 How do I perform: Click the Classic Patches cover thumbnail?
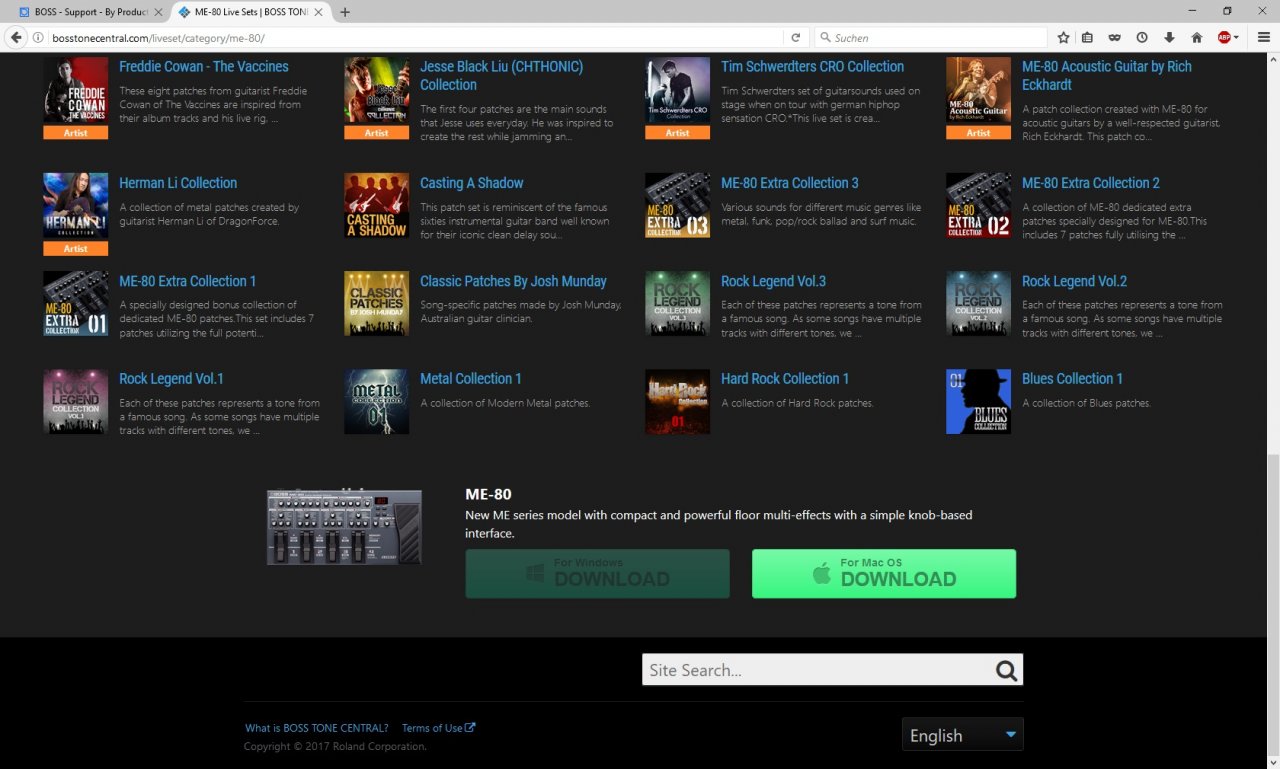tap(376, 303)
